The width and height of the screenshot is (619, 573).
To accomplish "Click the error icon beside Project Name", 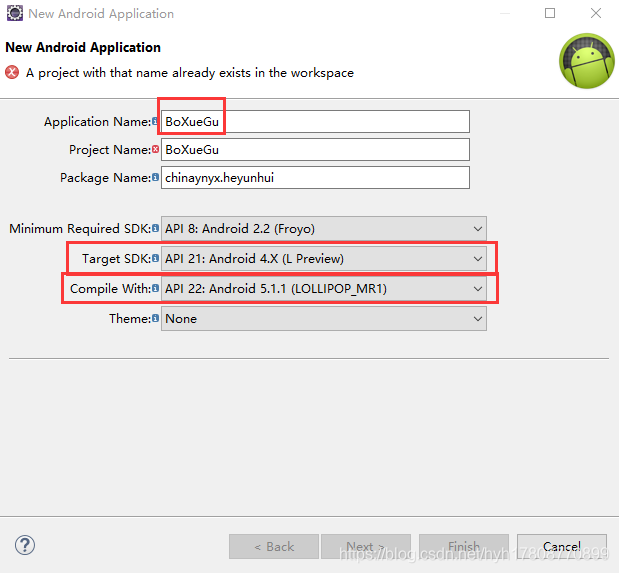I will tap(155, 149).
